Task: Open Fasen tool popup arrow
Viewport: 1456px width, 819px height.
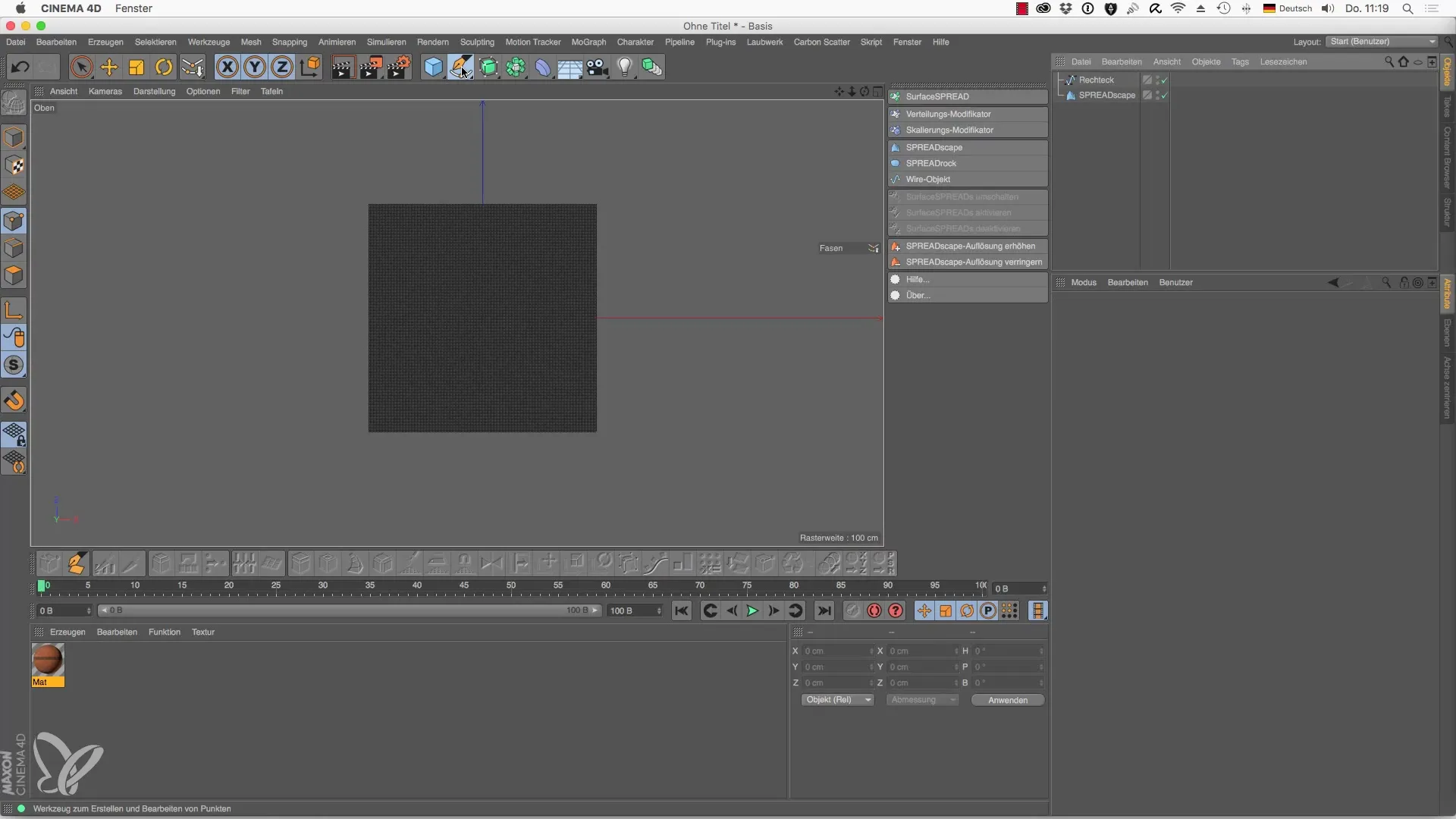Action: (873, 248)
